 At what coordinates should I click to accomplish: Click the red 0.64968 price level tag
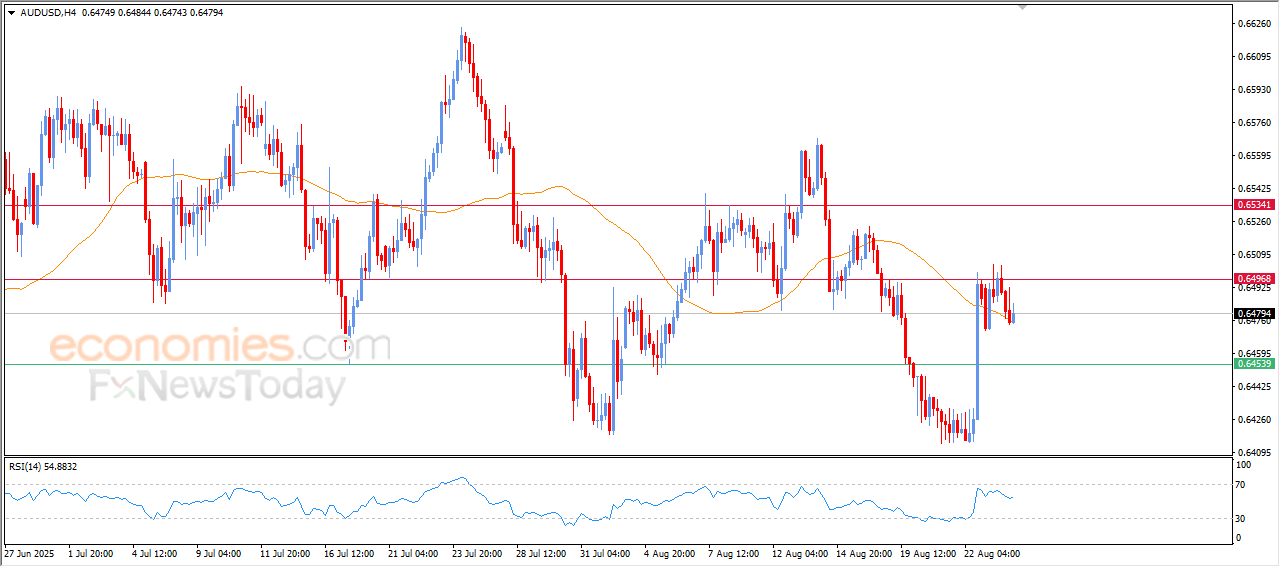coord(1254,279)
